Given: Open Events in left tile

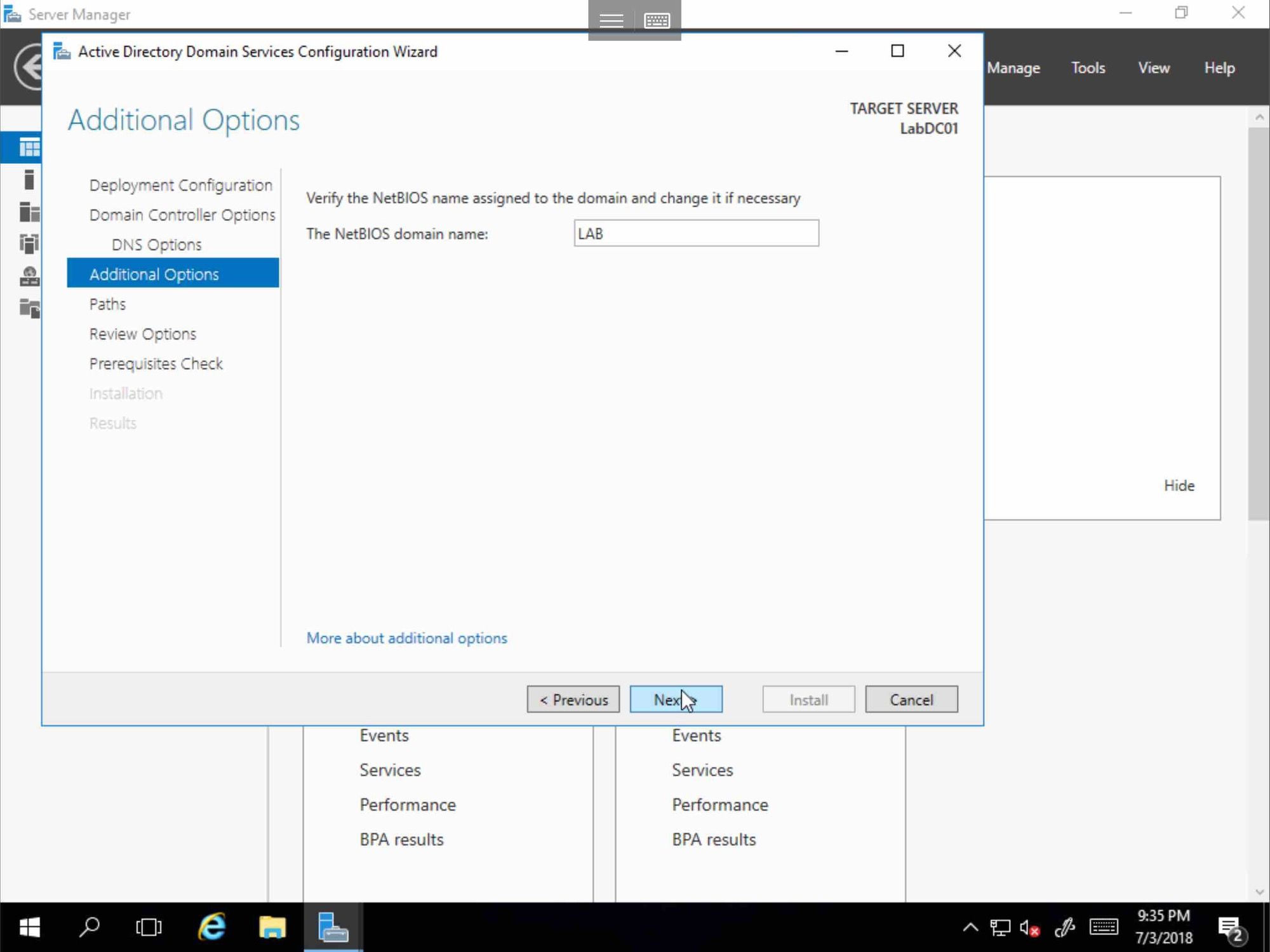Looking at the screenshot, I should 384,736.
